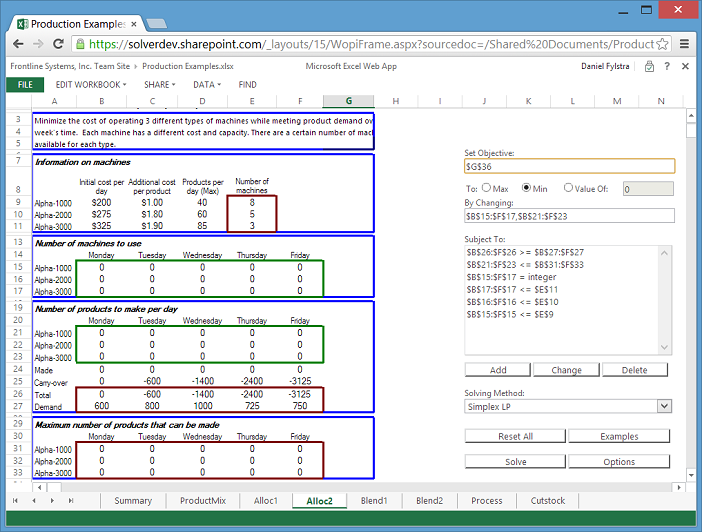
Task: Open the FILE menu
Action: tap(24, 85)
